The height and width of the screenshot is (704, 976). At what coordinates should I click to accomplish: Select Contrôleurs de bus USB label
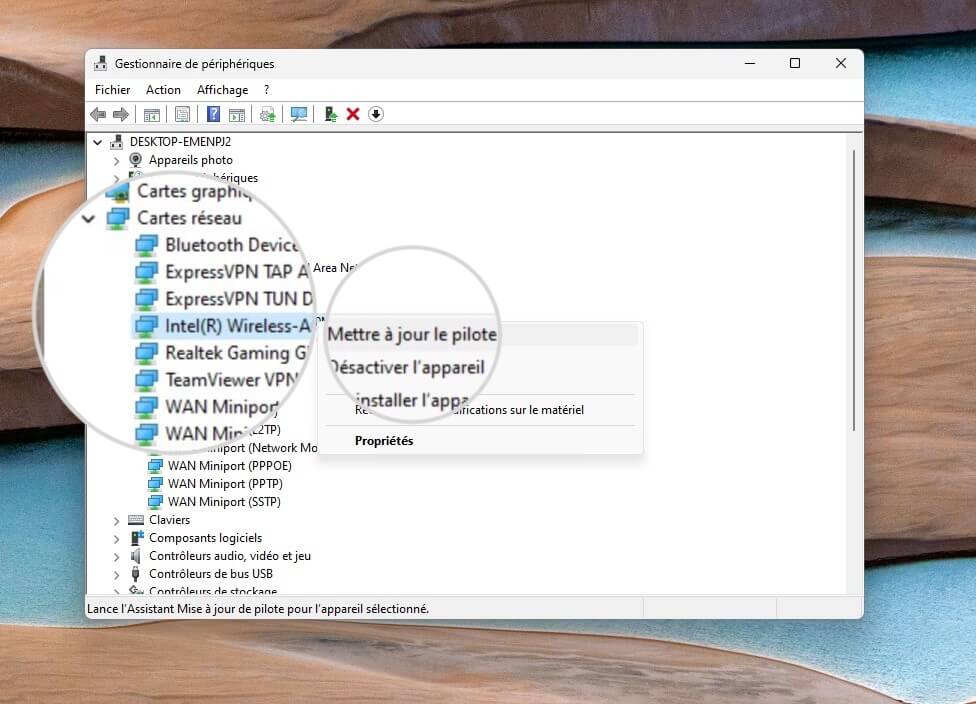210,574
